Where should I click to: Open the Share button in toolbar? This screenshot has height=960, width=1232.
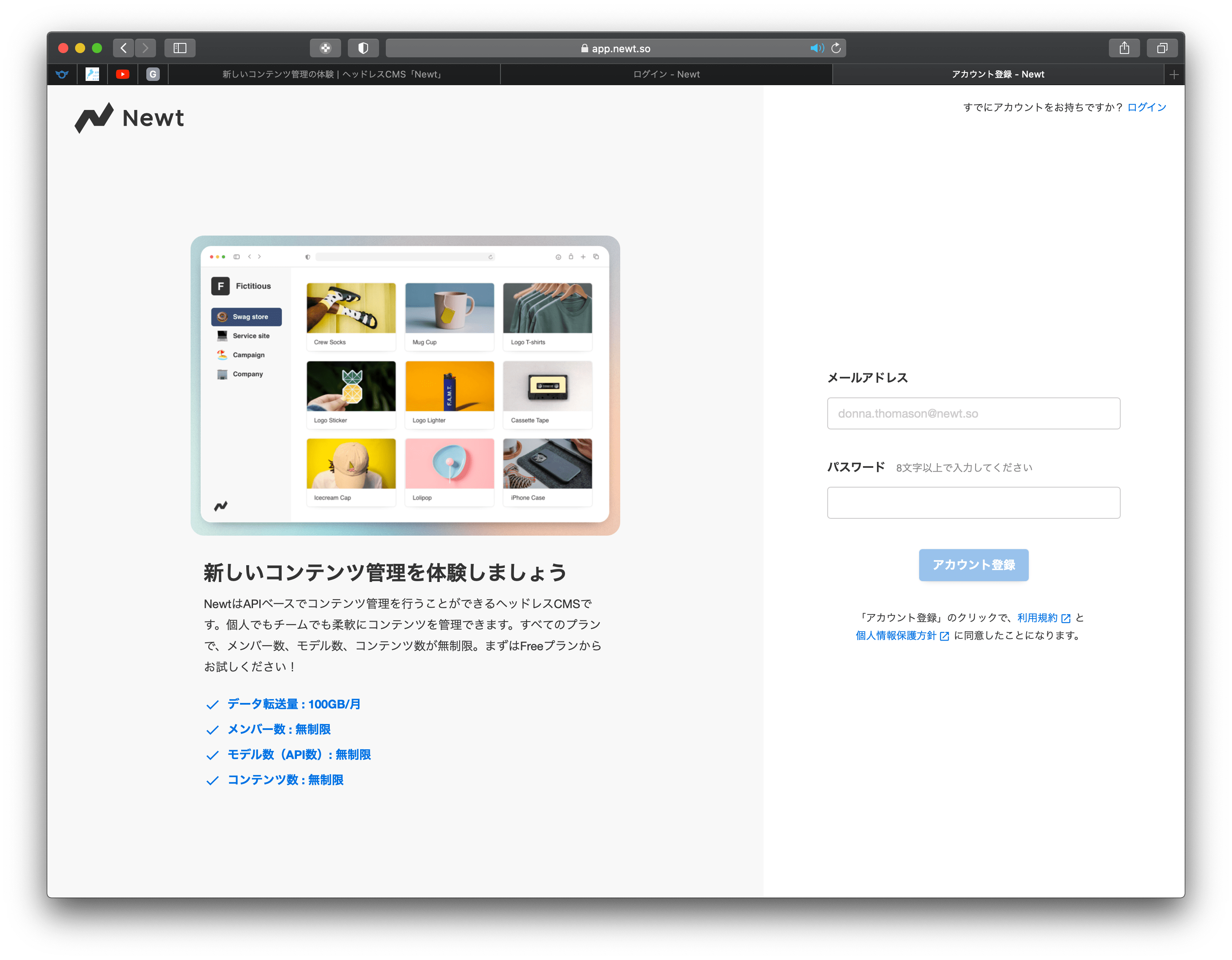pyautogui.click(x=1124, y=48)
